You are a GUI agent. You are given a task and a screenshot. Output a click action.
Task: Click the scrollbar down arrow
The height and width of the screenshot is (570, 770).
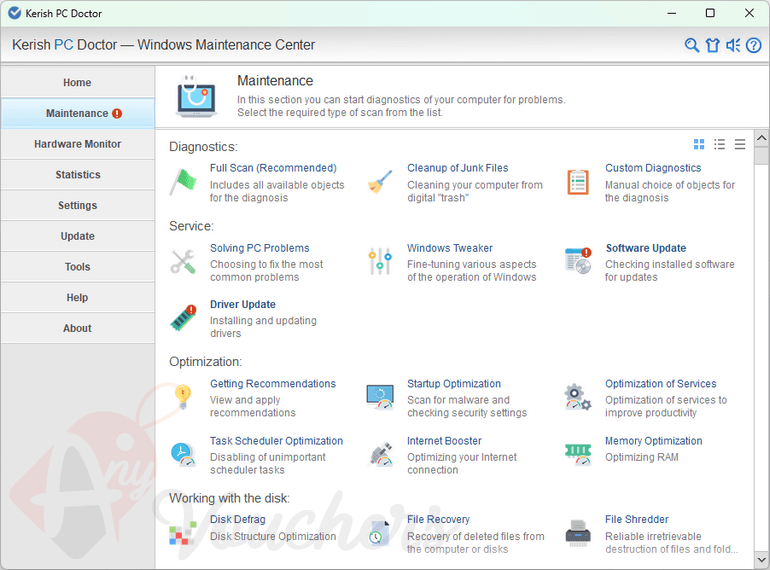pos(762,559)
